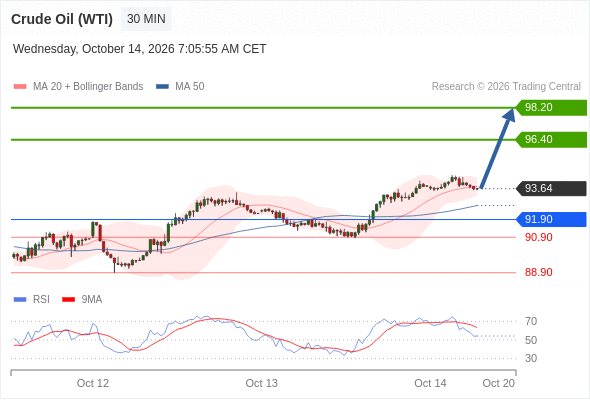Click the date and time line
The image size is (590, 400).
(x=140, y=49)
